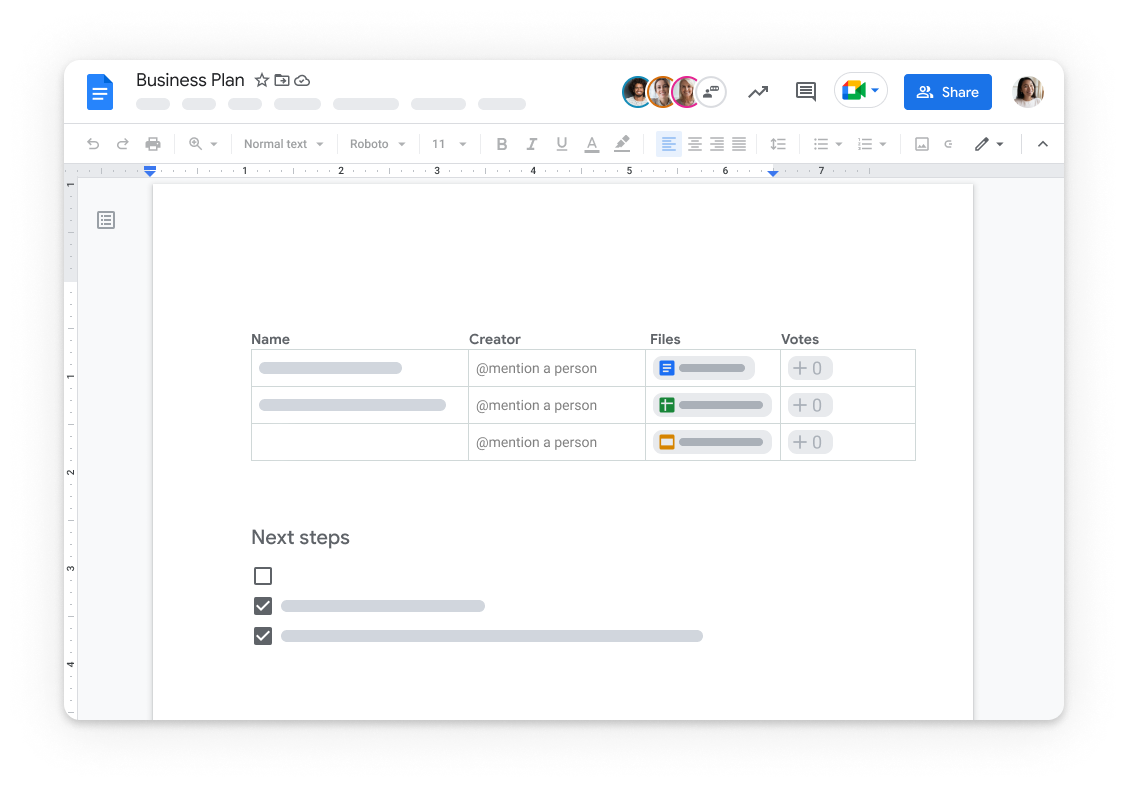Click @mention a person in the first row

coord(537,368)
